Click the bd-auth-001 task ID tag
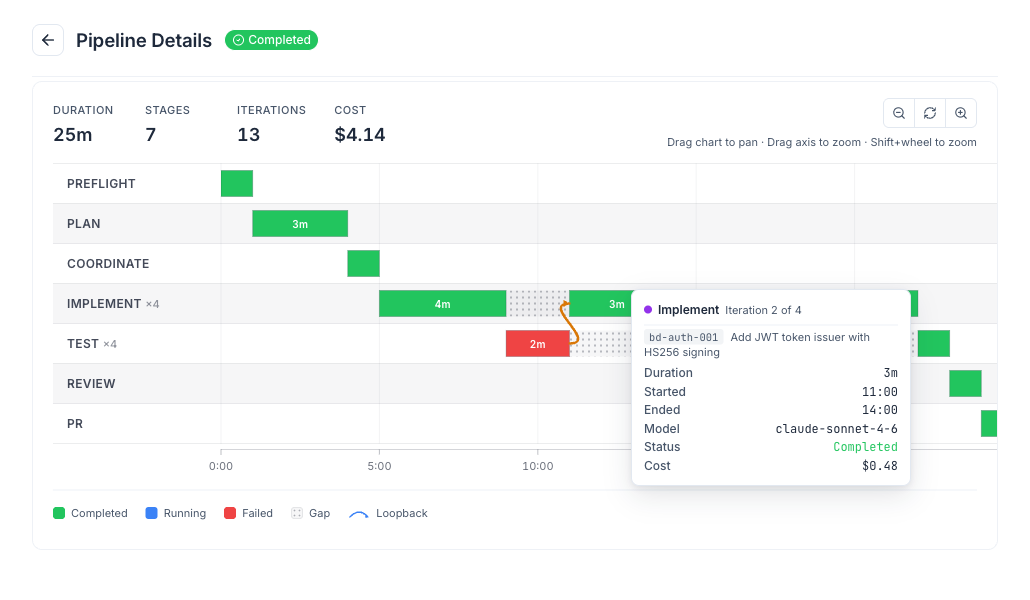 point(683,337)
